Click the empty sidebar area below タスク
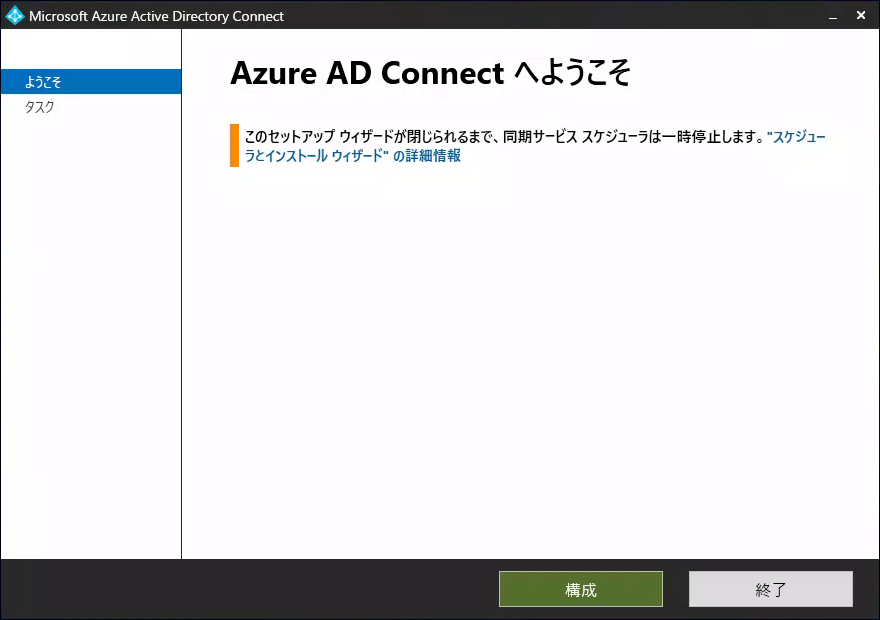880x620 pixels. tap(91, 337)
